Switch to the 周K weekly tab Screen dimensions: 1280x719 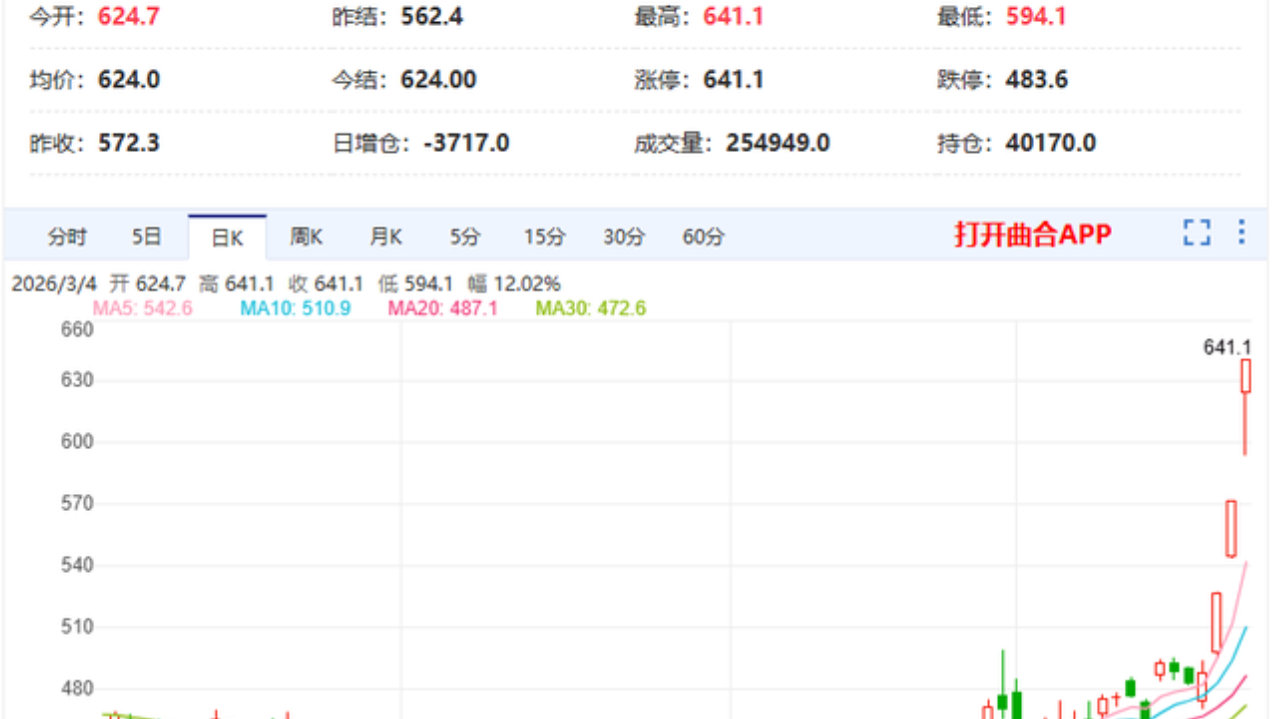click(x=306, y=236)
